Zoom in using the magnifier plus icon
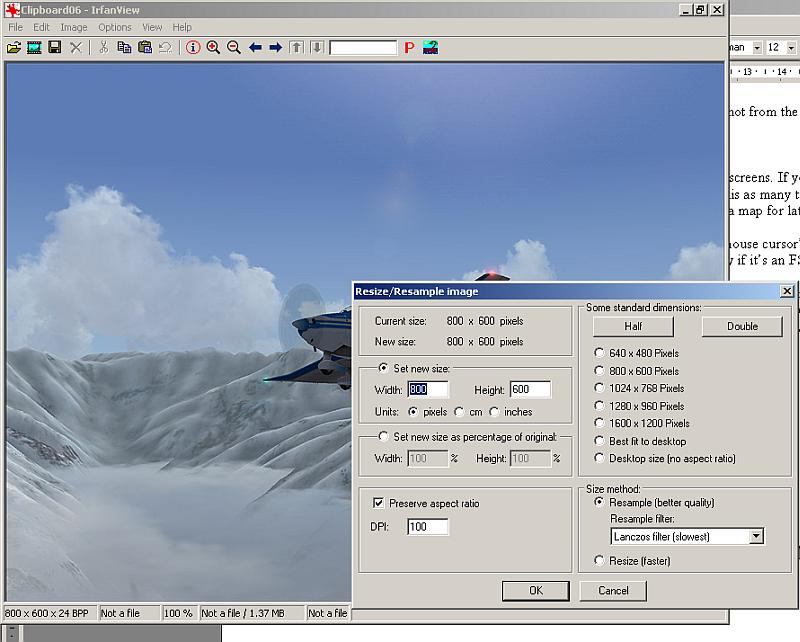 point(213,47)
